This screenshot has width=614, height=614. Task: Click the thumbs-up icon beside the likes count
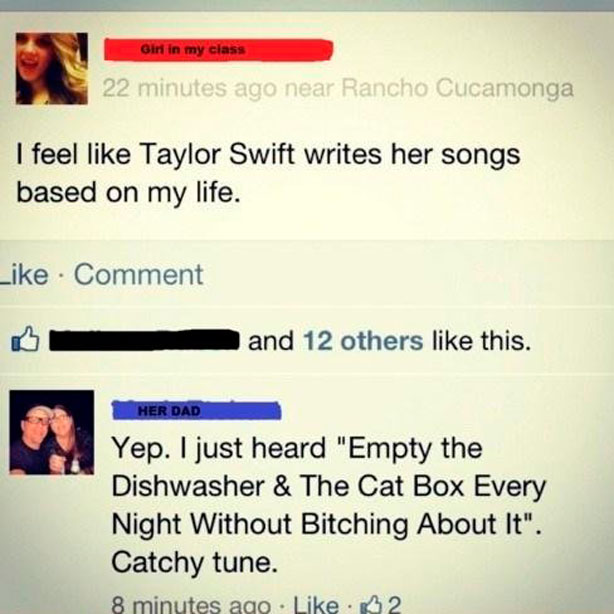click(25, 340)
